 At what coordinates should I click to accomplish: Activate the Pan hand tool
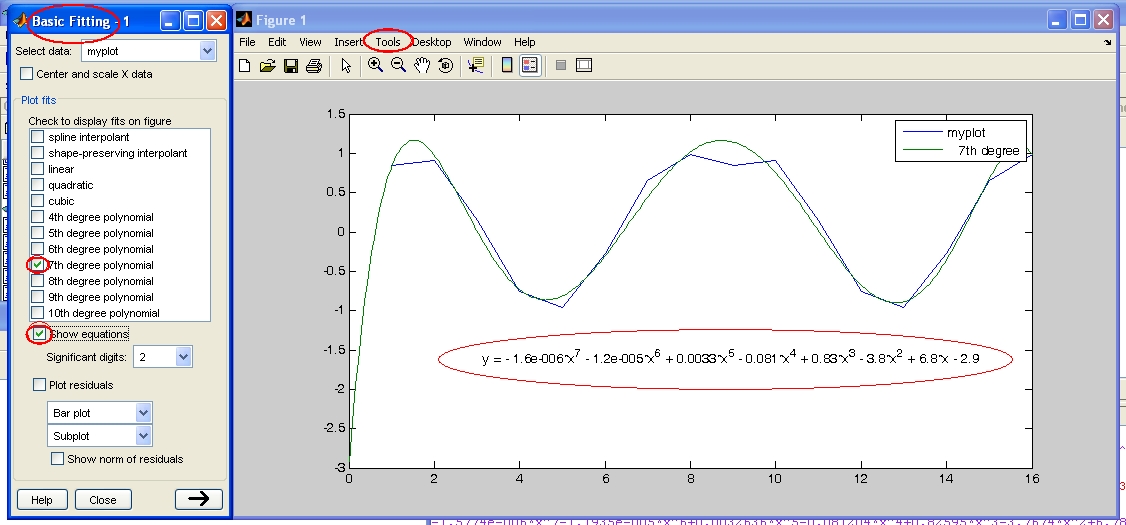pos(422,66)
